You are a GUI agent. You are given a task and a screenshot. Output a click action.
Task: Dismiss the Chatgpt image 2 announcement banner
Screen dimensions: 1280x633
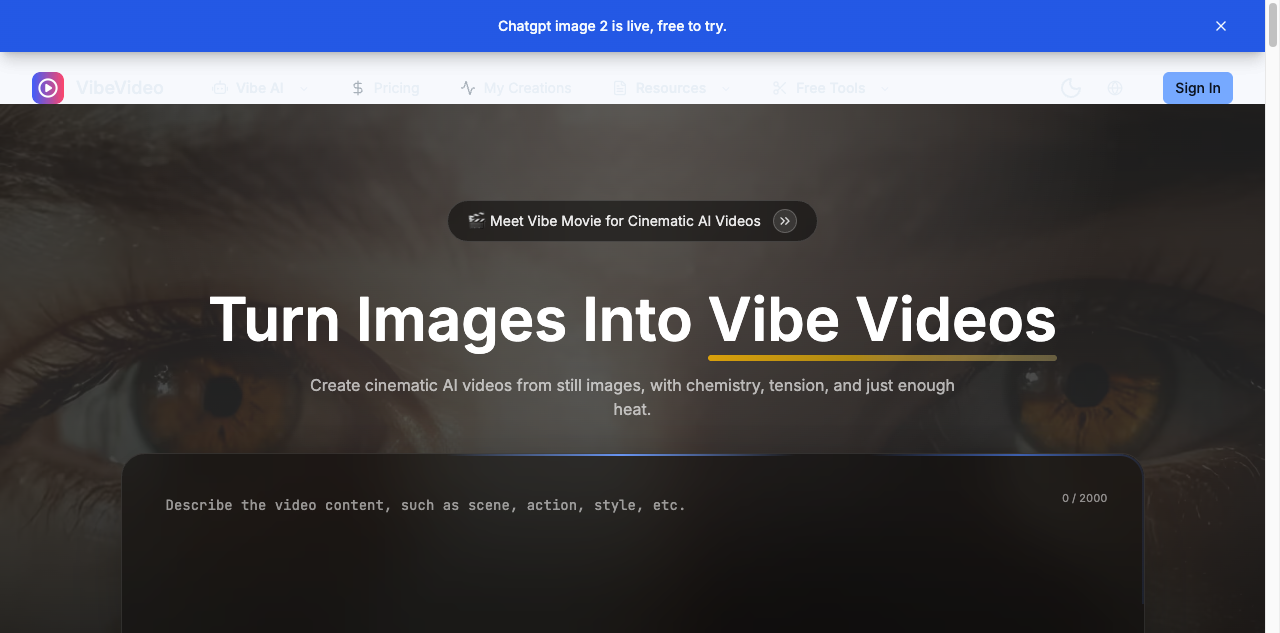(x=1221, y=26)
